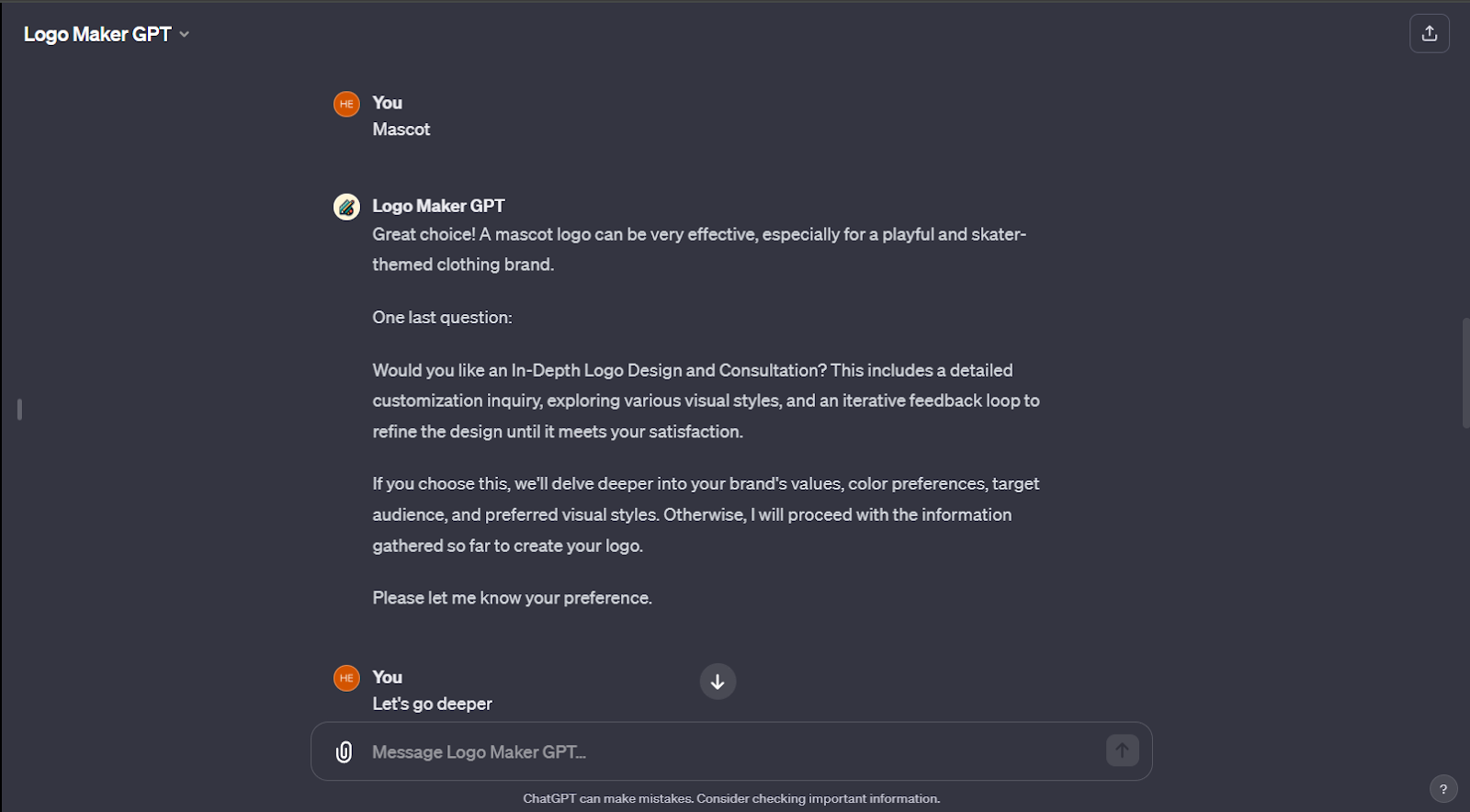Open the Logo Maker GPT header menu
The width and height of the screenshot is (1470, 812).
pyautogui.click(x=97, y=34)
